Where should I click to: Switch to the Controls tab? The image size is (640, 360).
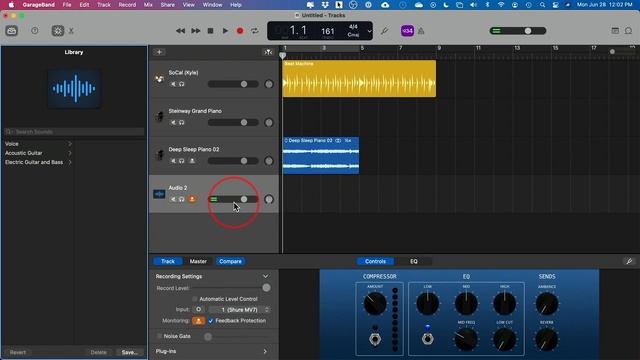click(x=375, y=261)
